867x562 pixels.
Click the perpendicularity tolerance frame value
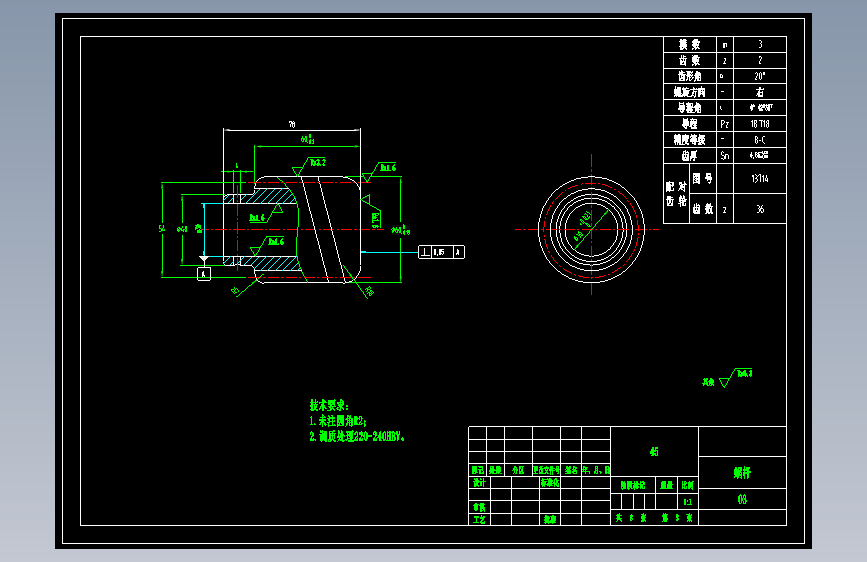(x=439, y=252)
